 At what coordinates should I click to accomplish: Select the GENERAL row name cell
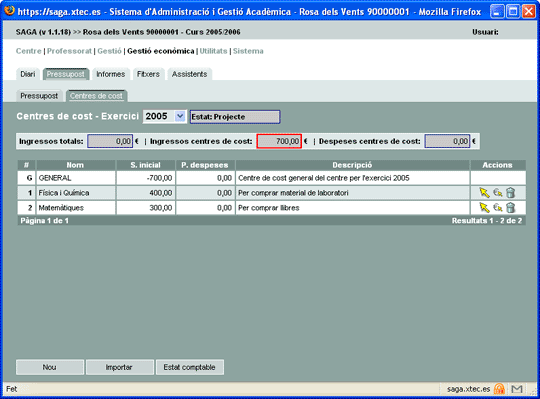(75, 178)
